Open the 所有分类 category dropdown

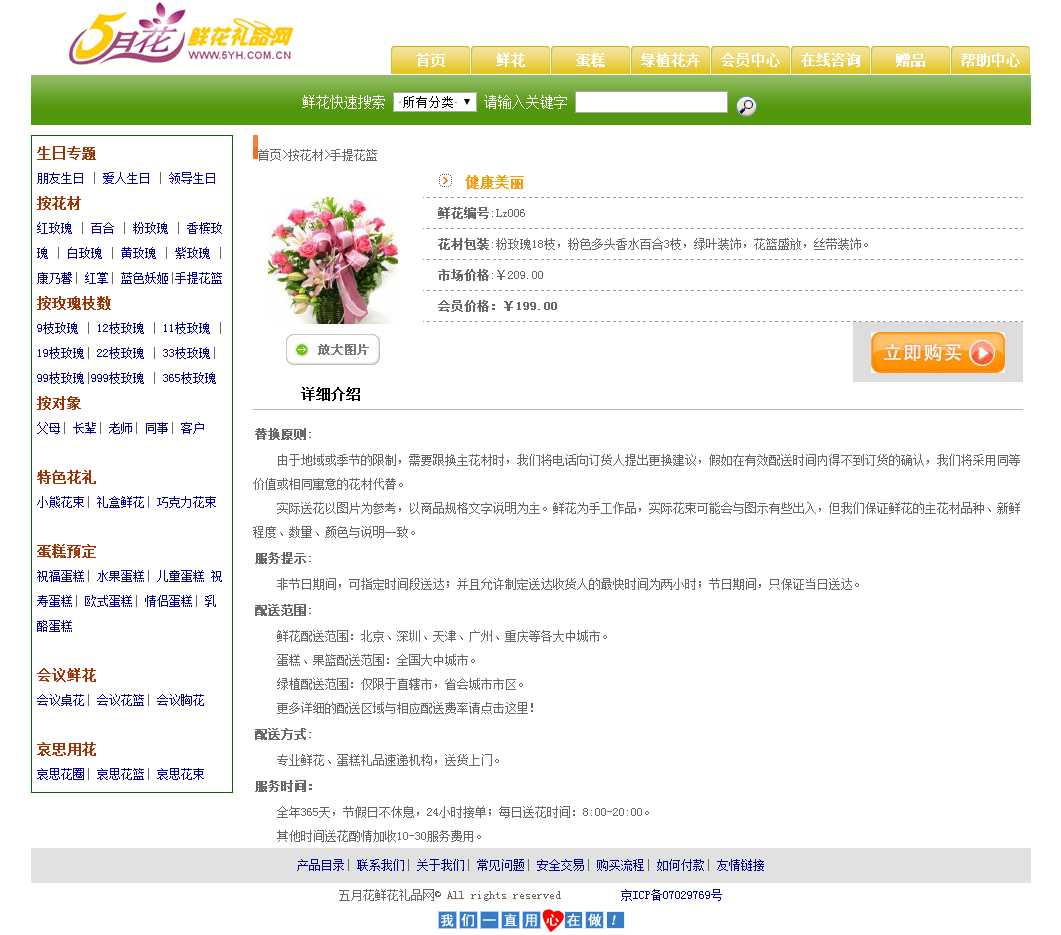coord(435,102)
